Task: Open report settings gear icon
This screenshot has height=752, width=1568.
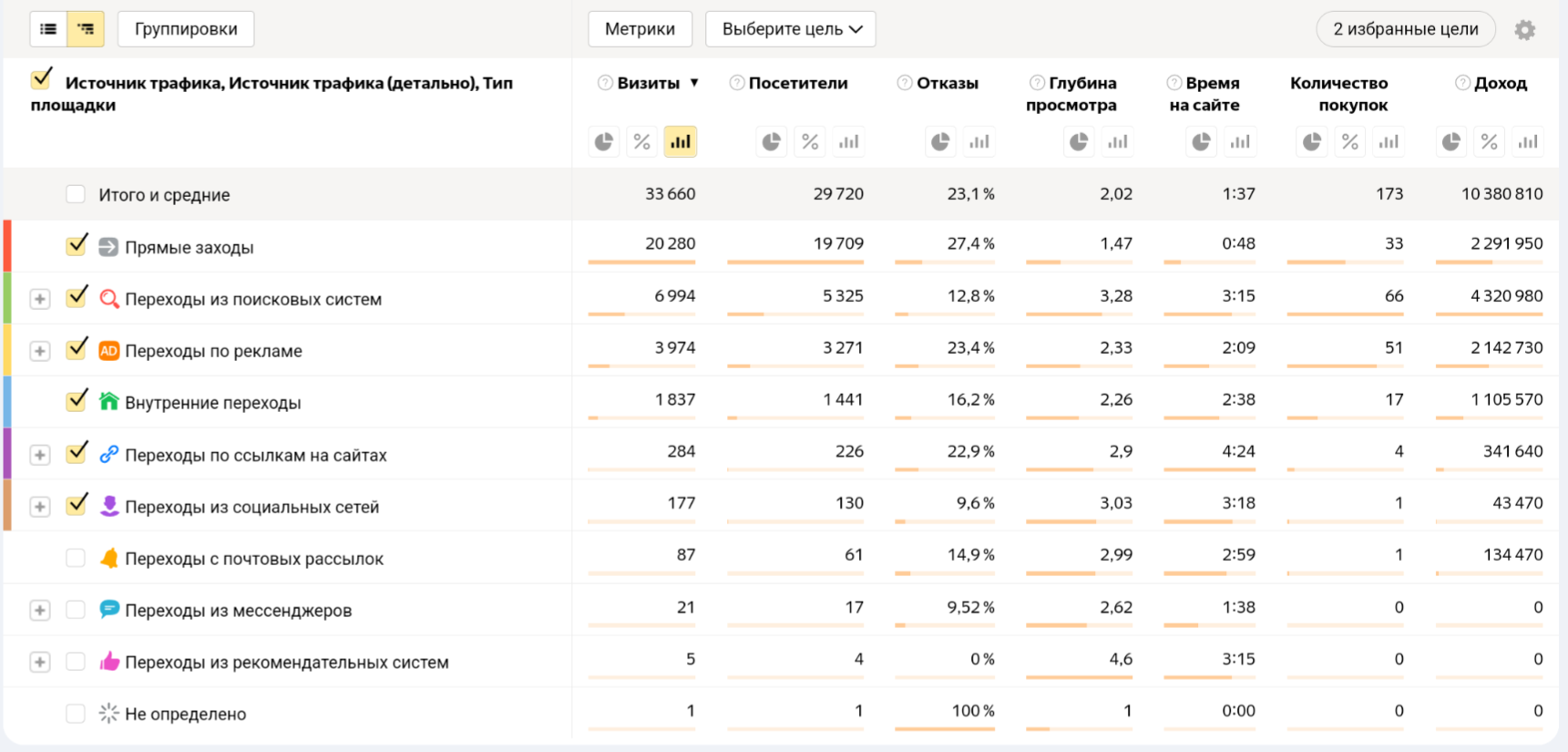Action: pyautogui.click(x=1524, y=30)
